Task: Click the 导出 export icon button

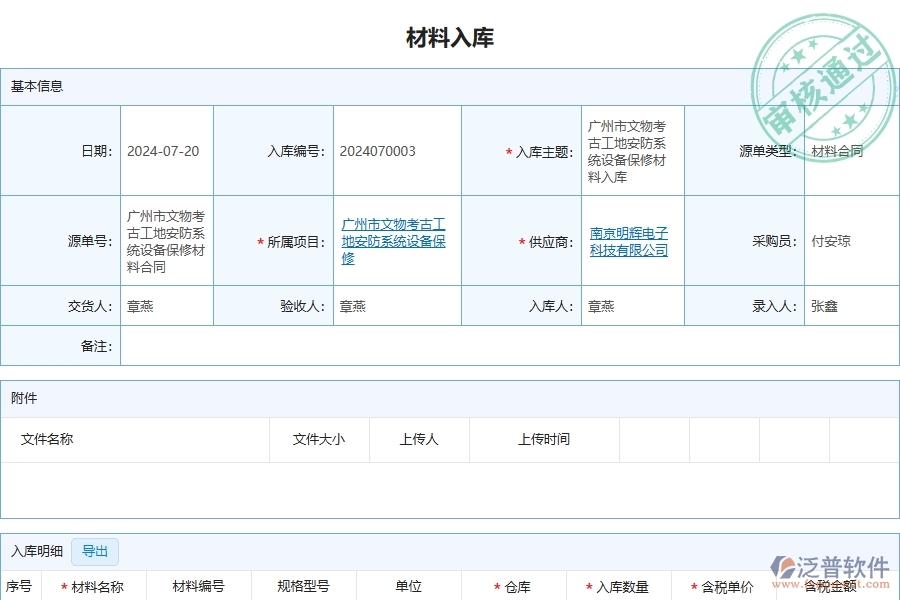Action: [94, 551]
